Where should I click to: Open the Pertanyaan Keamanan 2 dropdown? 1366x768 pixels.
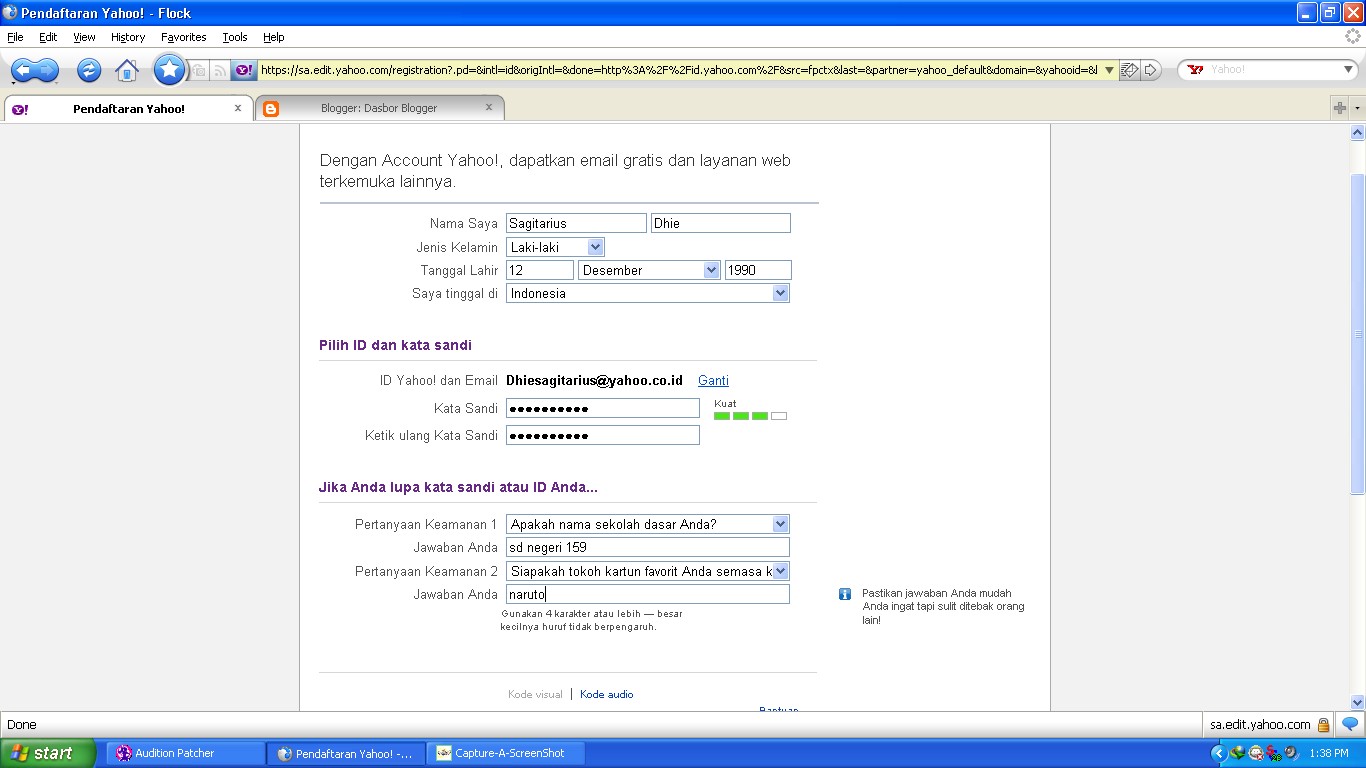pos(648,571)
